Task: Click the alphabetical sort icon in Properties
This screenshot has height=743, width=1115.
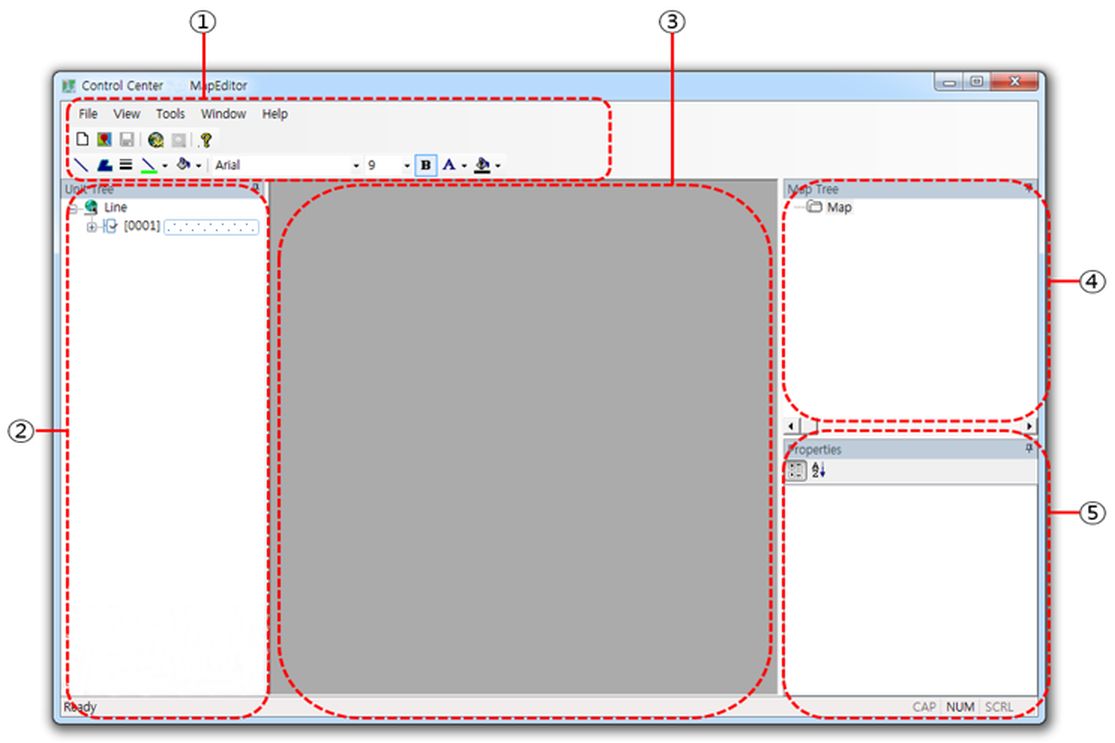Action: pyautogui.click(x=819, y=471)
